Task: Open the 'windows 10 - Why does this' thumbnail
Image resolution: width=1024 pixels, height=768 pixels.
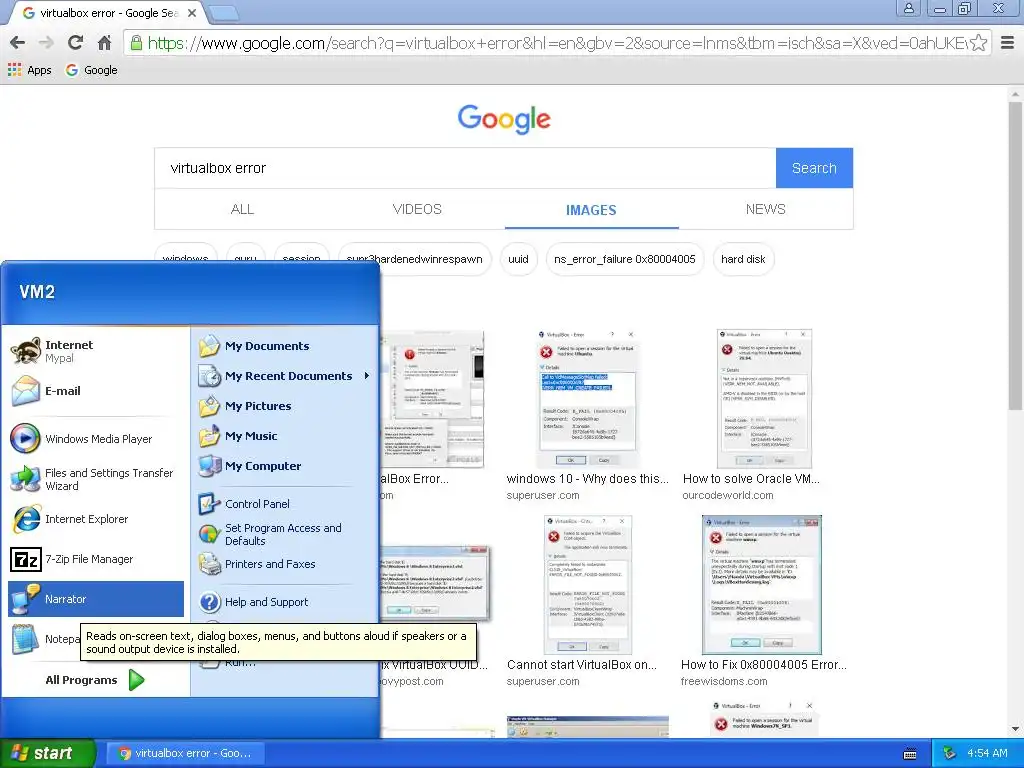Action: 588,399
